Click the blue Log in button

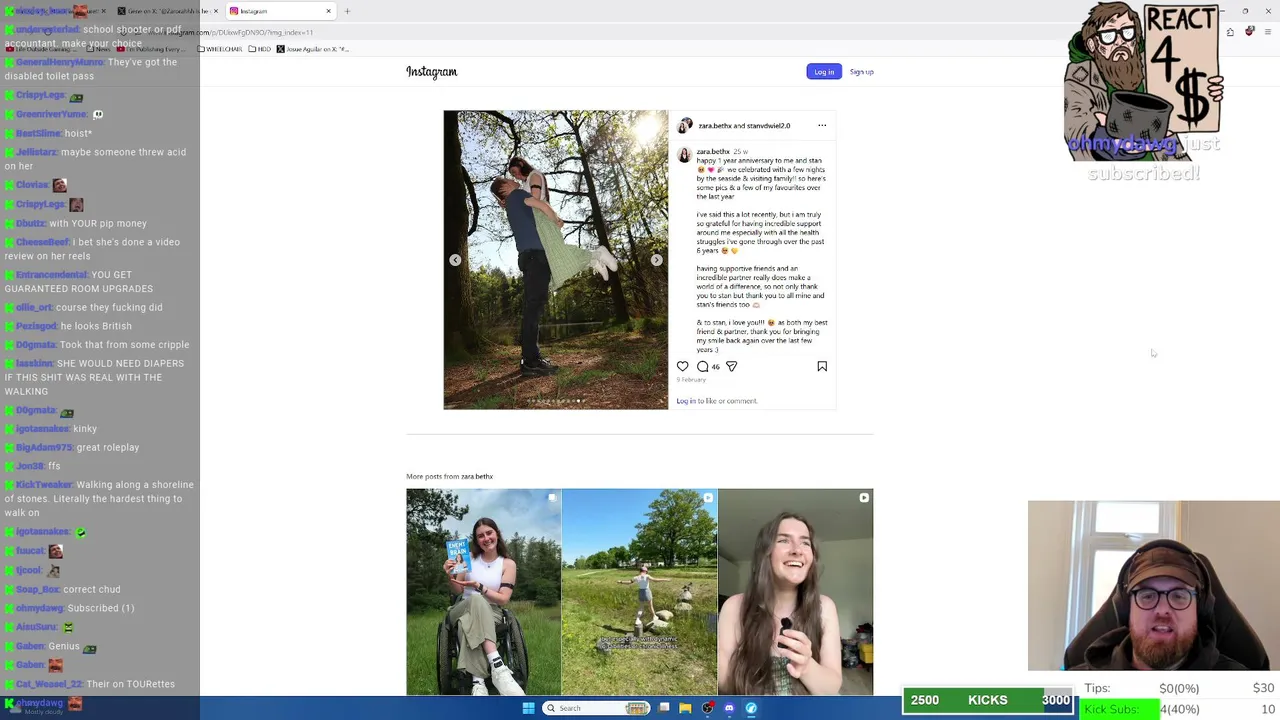point(824,72)
